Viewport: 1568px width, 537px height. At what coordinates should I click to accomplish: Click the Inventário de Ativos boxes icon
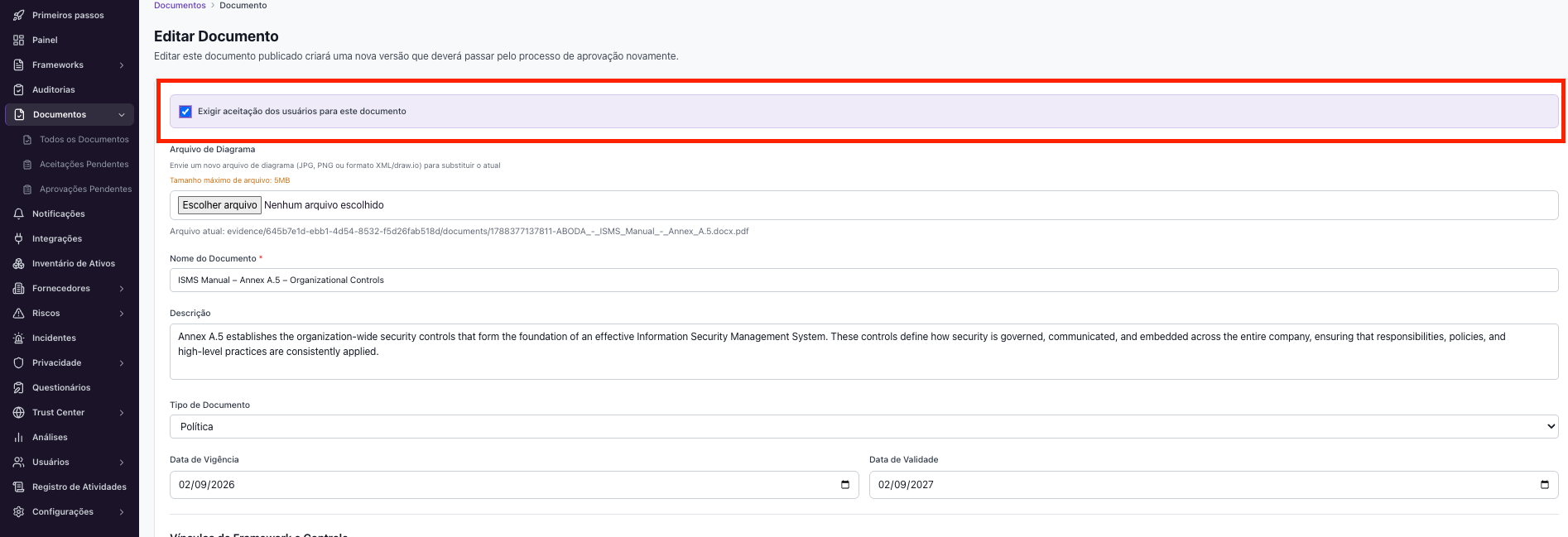(x=18, y=263)
